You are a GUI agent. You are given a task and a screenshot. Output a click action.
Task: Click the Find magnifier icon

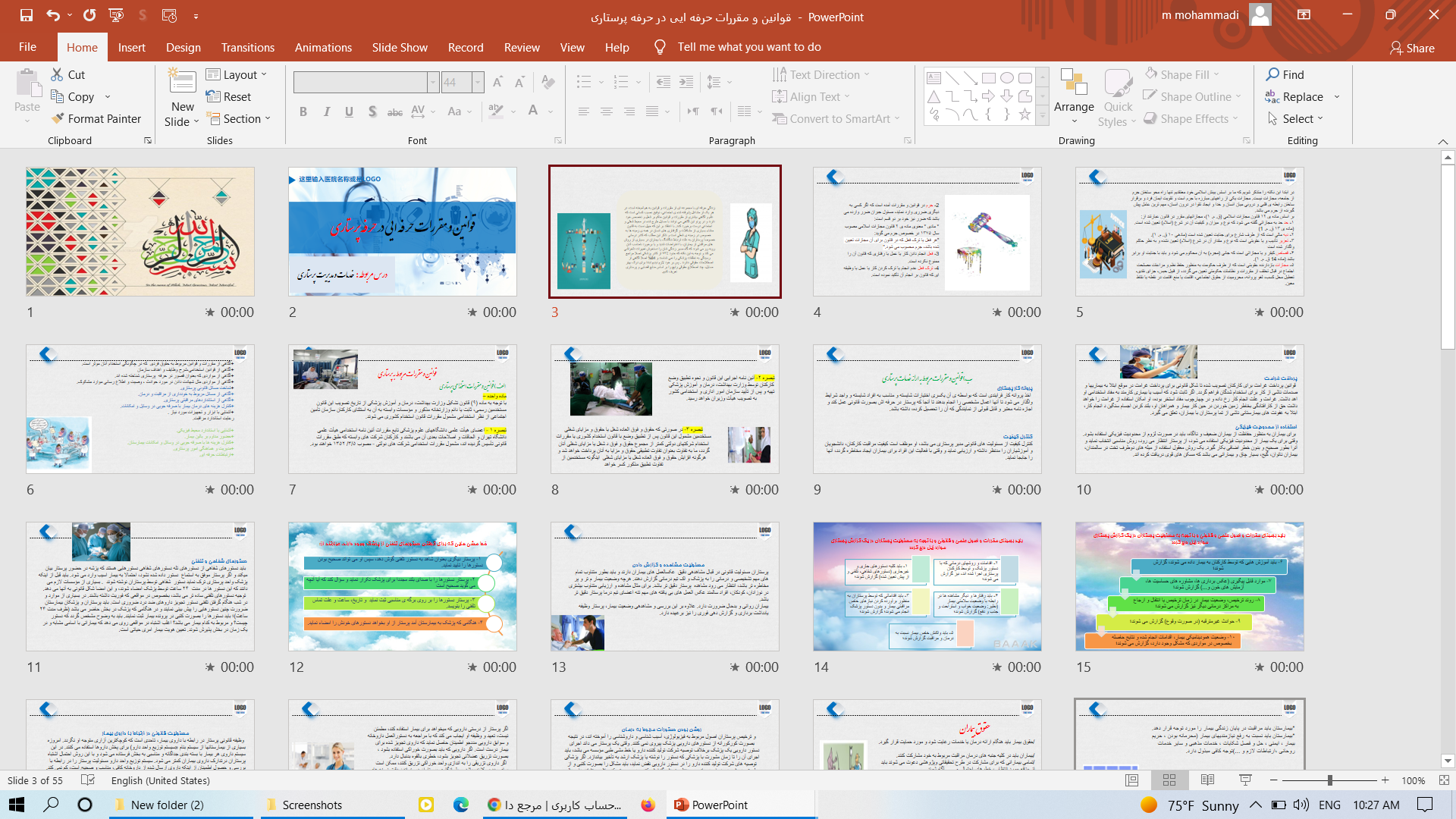point(1273,74)
